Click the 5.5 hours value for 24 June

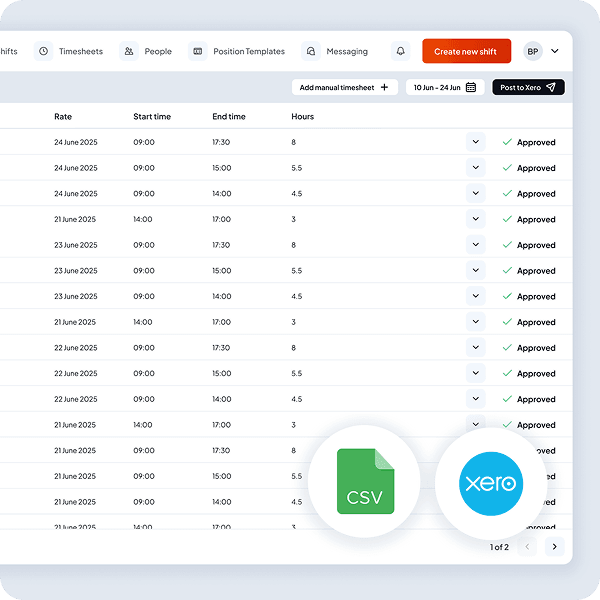(297, 168)
